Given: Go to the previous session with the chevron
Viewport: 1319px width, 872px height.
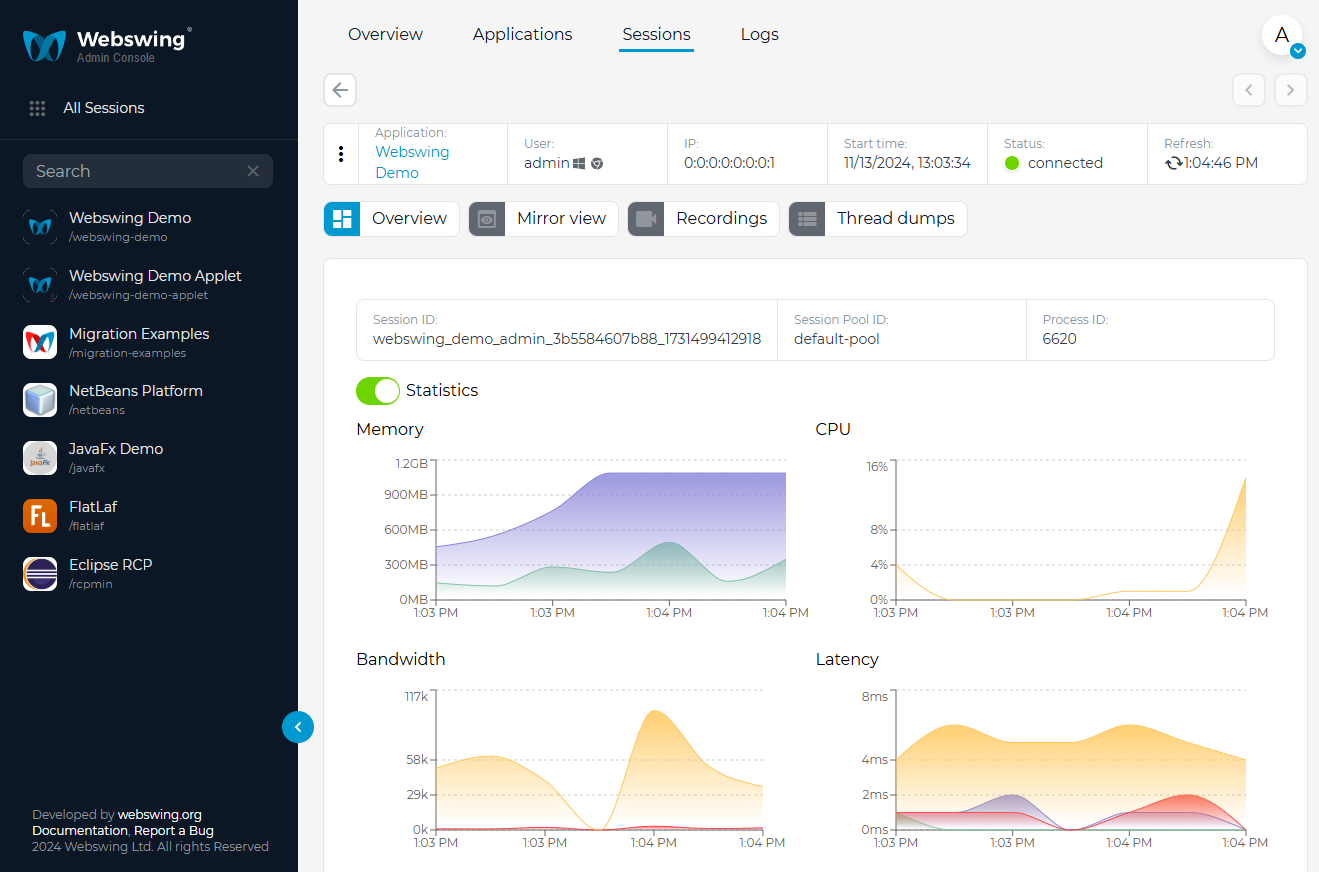Looking at the screenshot, I should [x=1248, y=90].
